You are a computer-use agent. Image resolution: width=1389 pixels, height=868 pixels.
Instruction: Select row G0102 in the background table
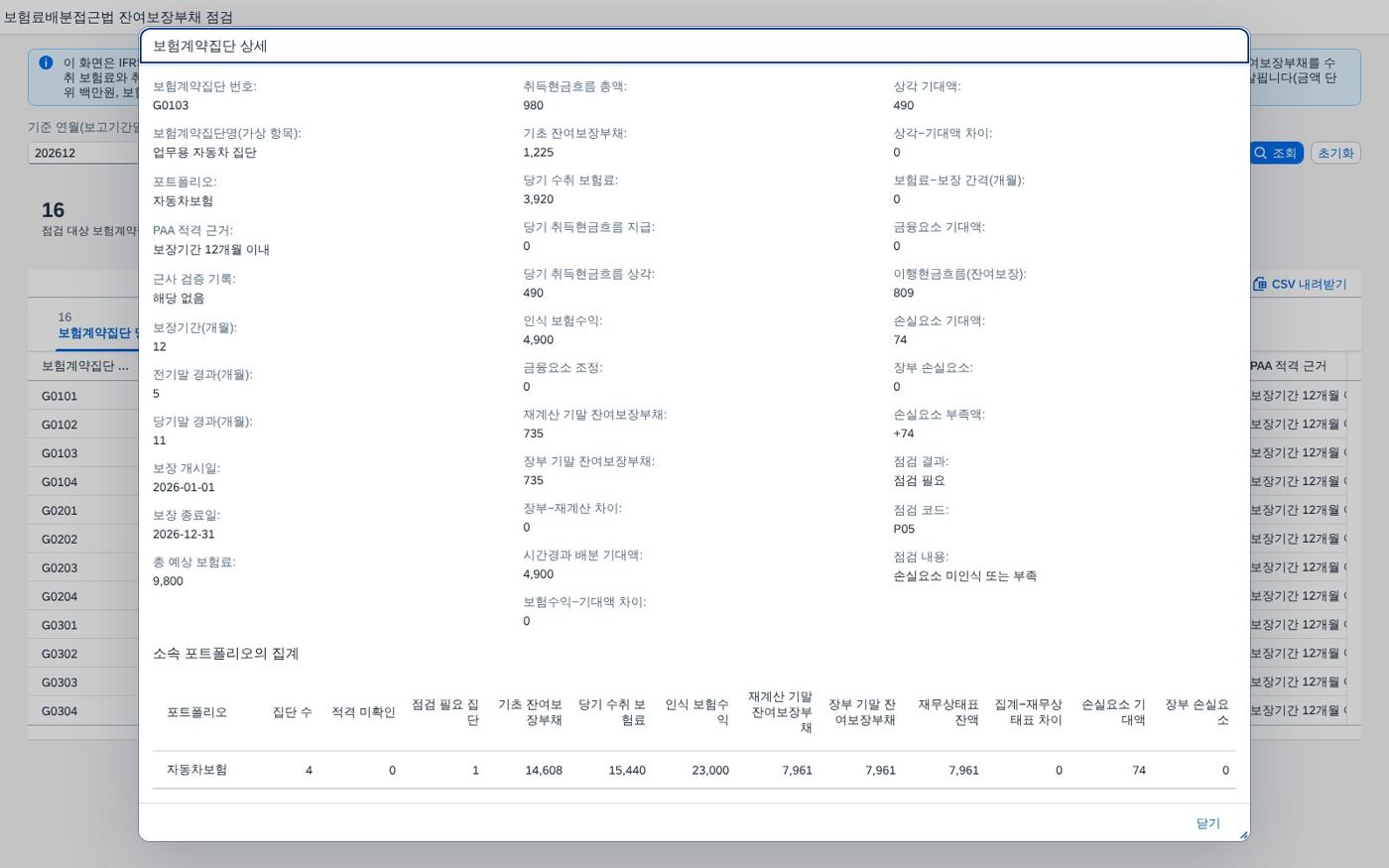(83, 425)
